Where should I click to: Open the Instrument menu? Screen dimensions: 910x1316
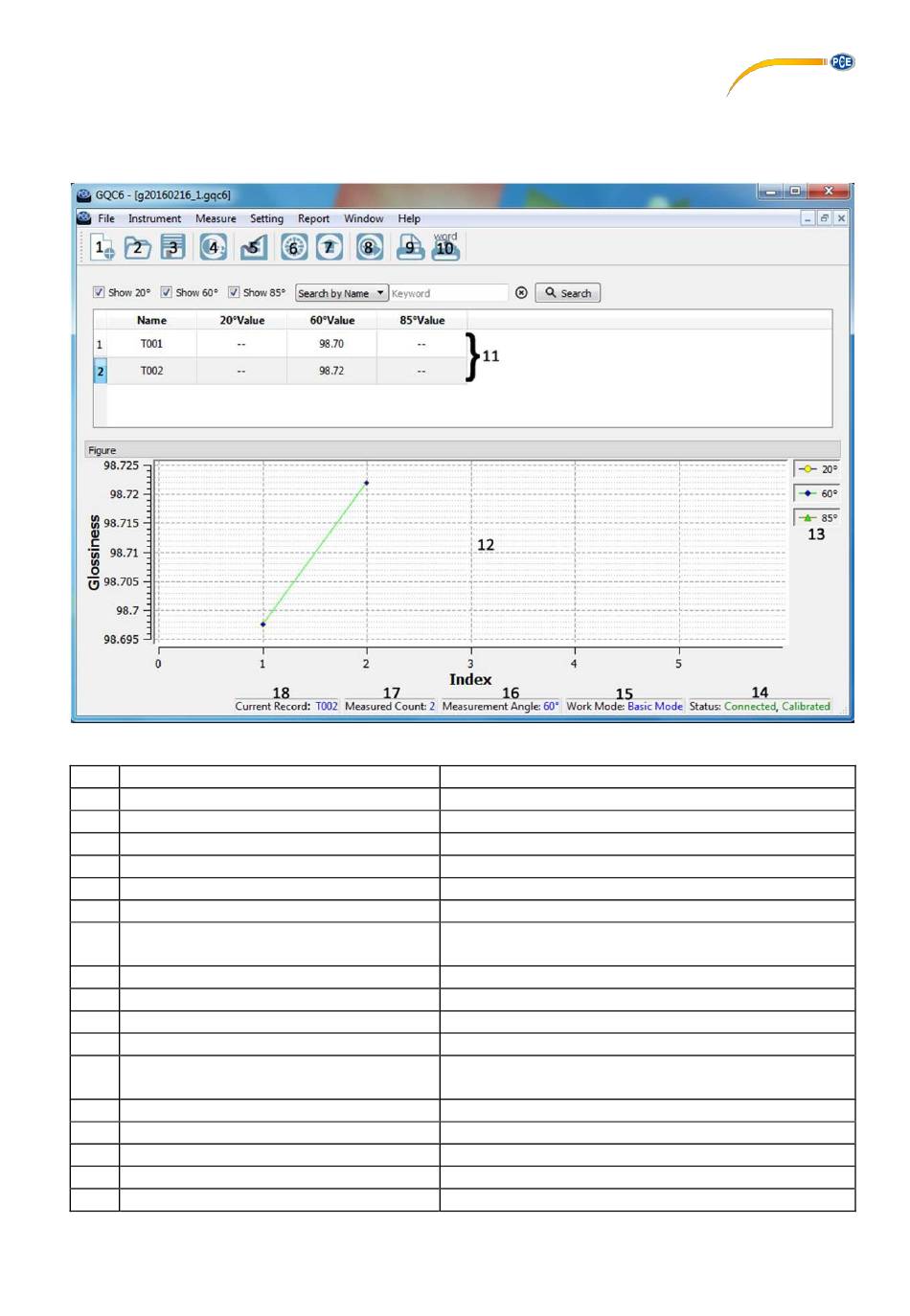[x=155, y=218]
